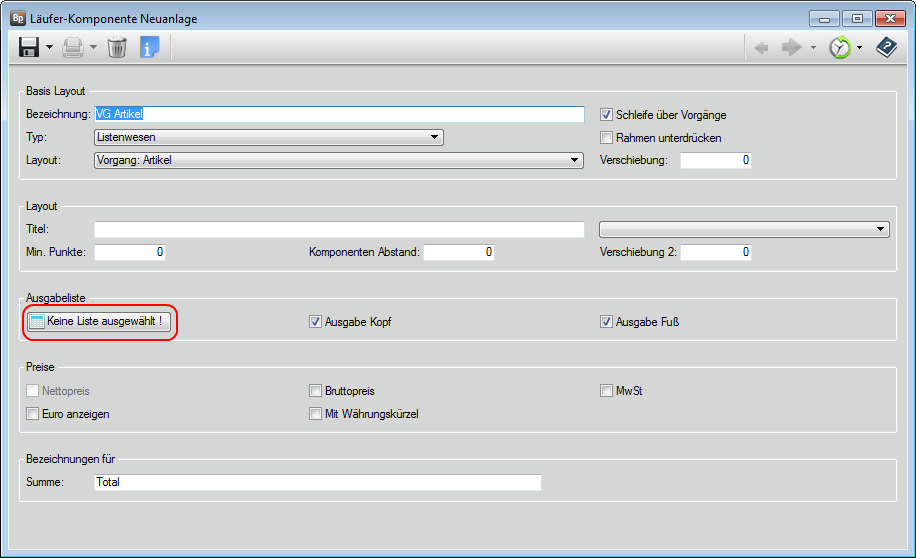Uncheck Schleife über Vorgänge checkbox

tap(606, 115)
